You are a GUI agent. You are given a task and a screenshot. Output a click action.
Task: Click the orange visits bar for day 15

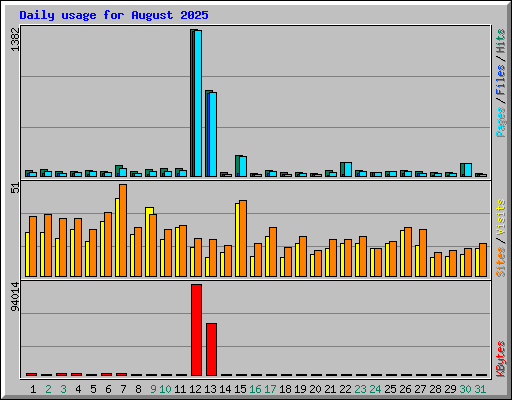243,238
